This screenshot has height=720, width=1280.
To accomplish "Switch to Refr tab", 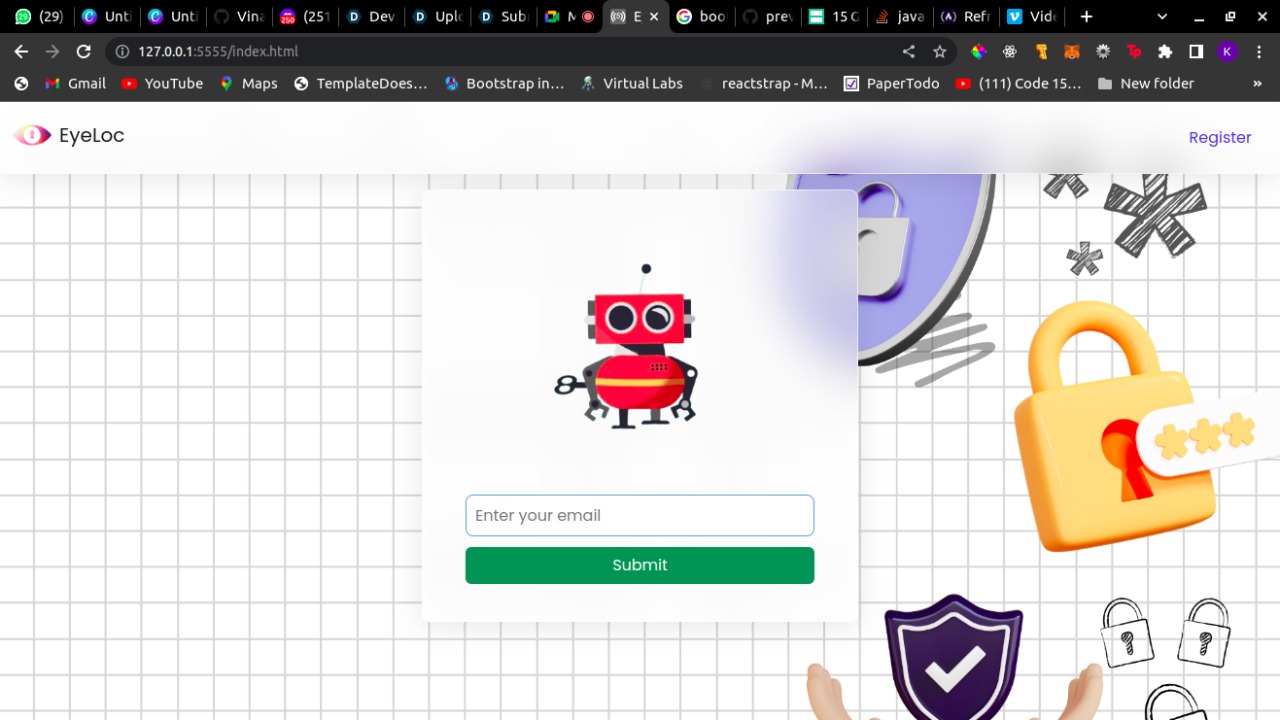I will [964, 17].
